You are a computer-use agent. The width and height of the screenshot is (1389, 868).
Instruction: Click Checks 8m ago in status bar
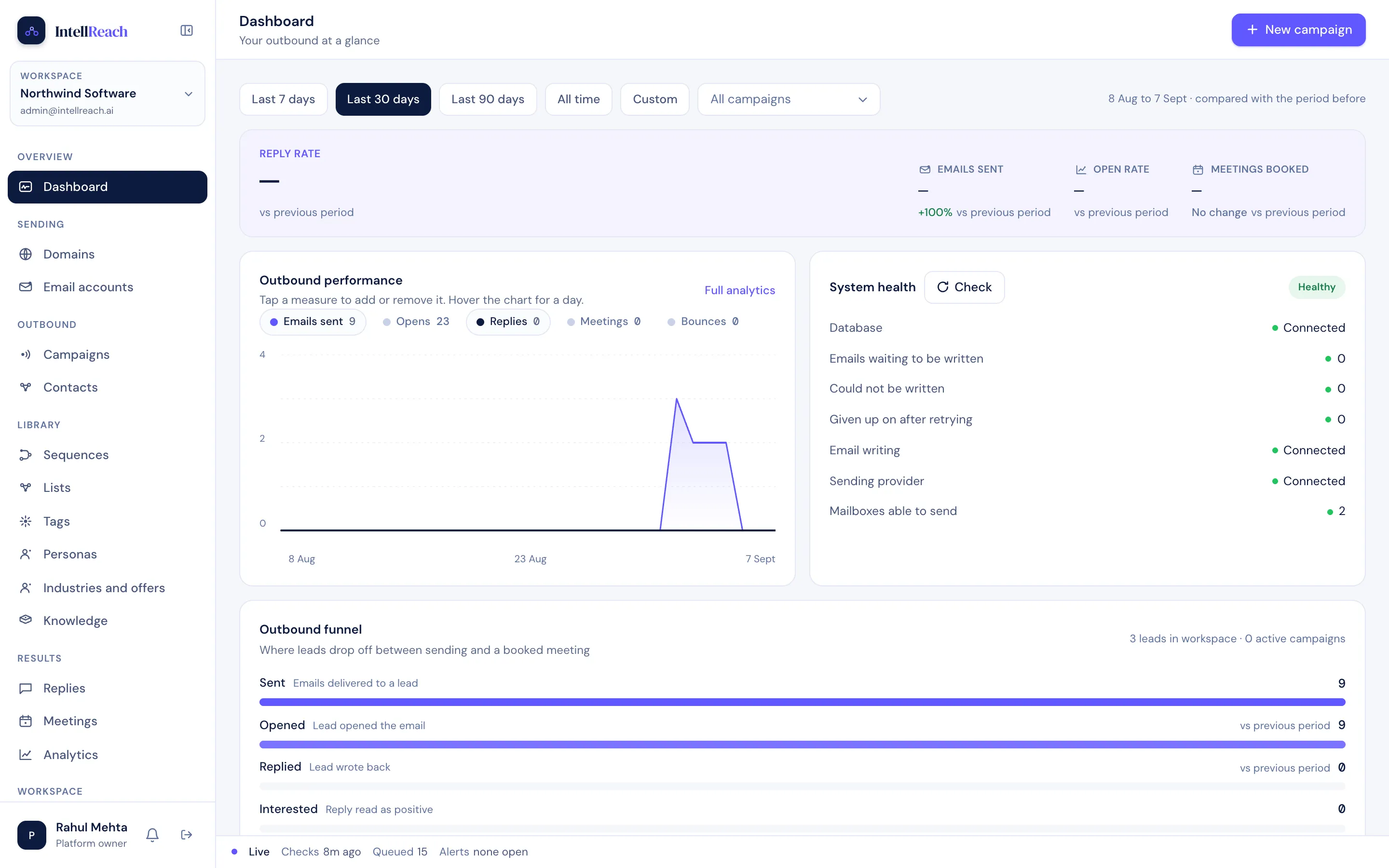(321, 851)
